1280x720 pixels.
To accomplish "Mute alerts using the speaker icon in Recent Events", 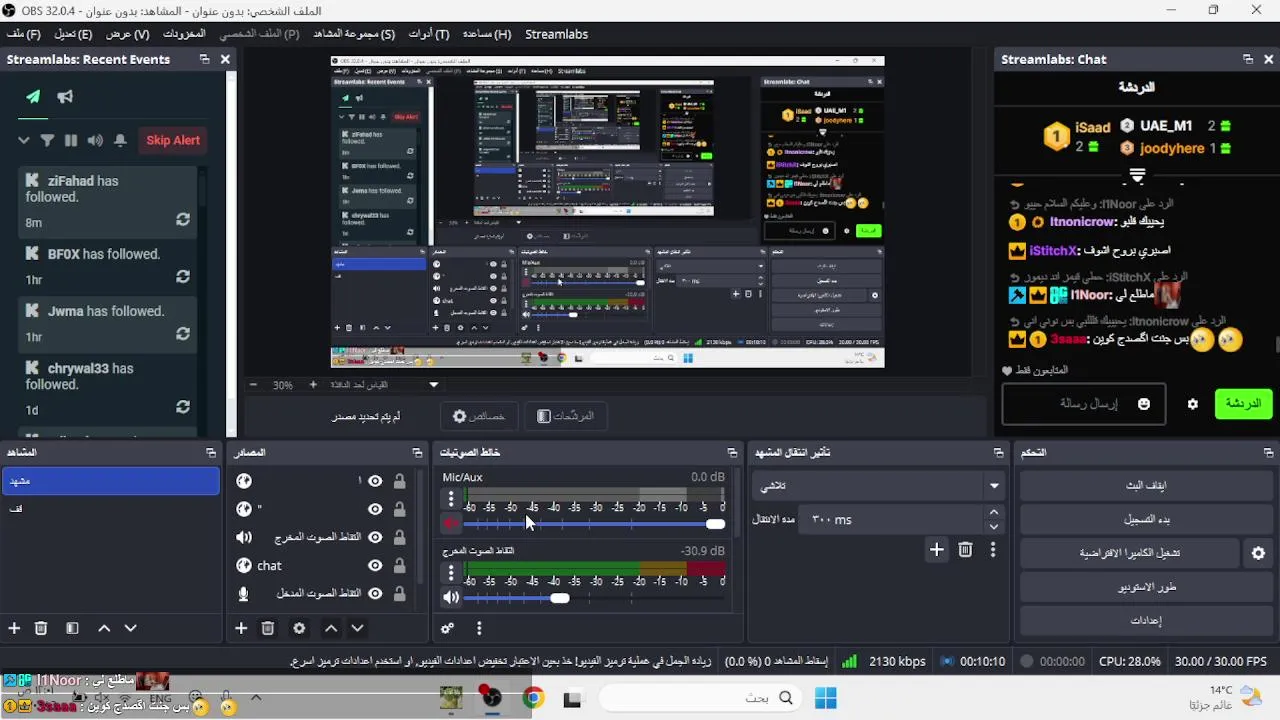I will coord(95,140).
